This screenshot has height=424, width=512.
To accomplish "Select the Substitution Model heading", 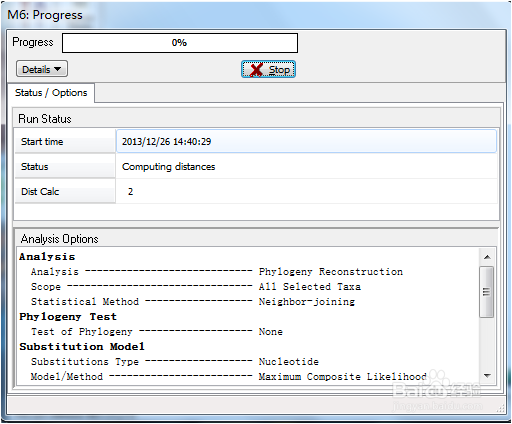I will click(82, 347).
